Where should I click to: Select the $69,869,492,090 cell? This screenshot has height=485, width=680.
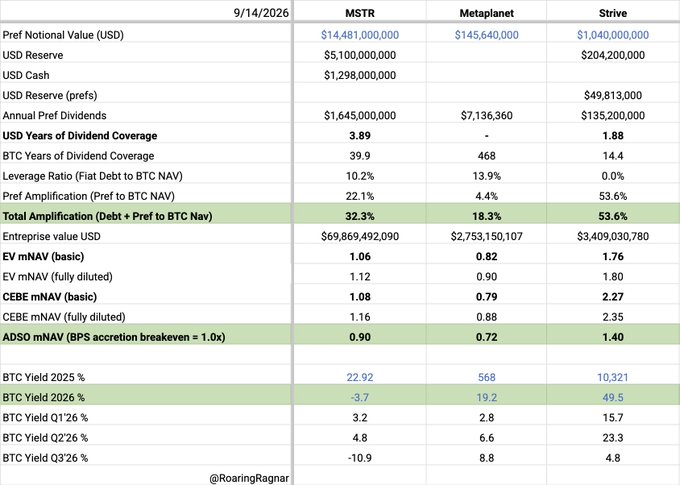pos(360,236)
